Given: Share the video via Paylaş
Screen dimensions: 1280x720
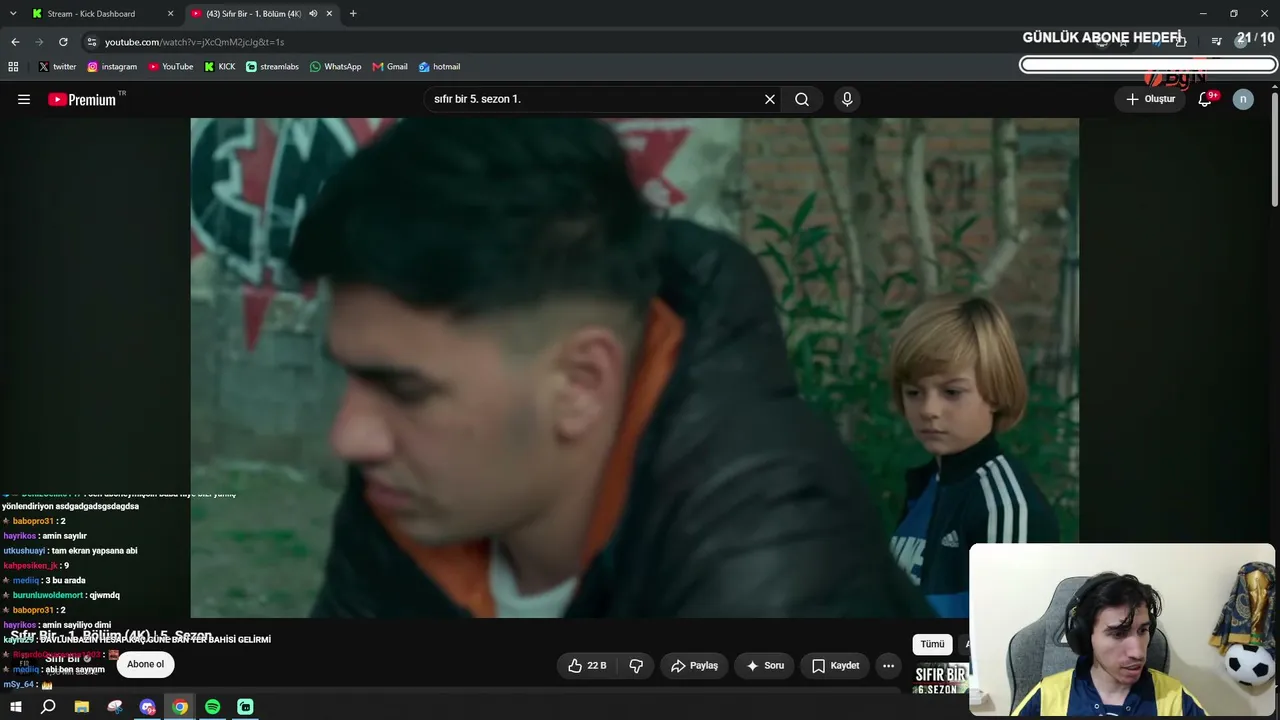Looking at the screenshot, I should click(x=694, y=665).
